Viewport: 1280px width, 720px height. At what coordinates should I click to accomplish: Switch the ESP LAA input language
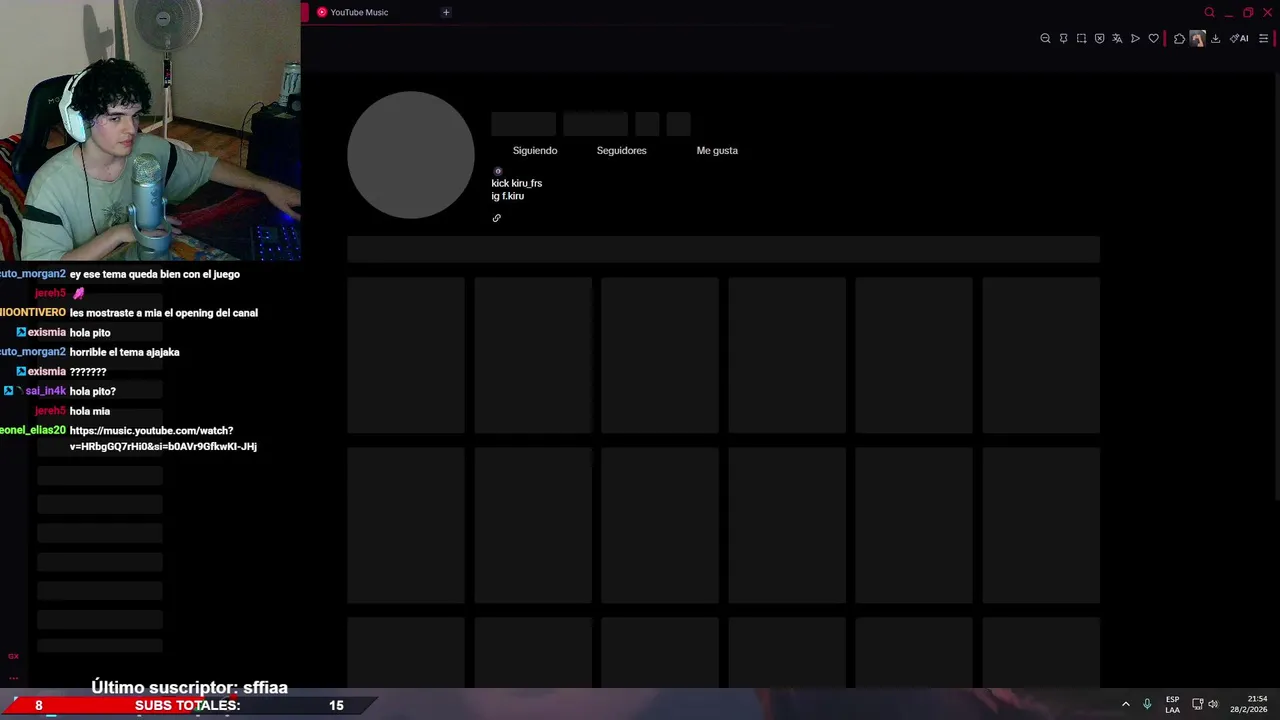(1172, 704)
